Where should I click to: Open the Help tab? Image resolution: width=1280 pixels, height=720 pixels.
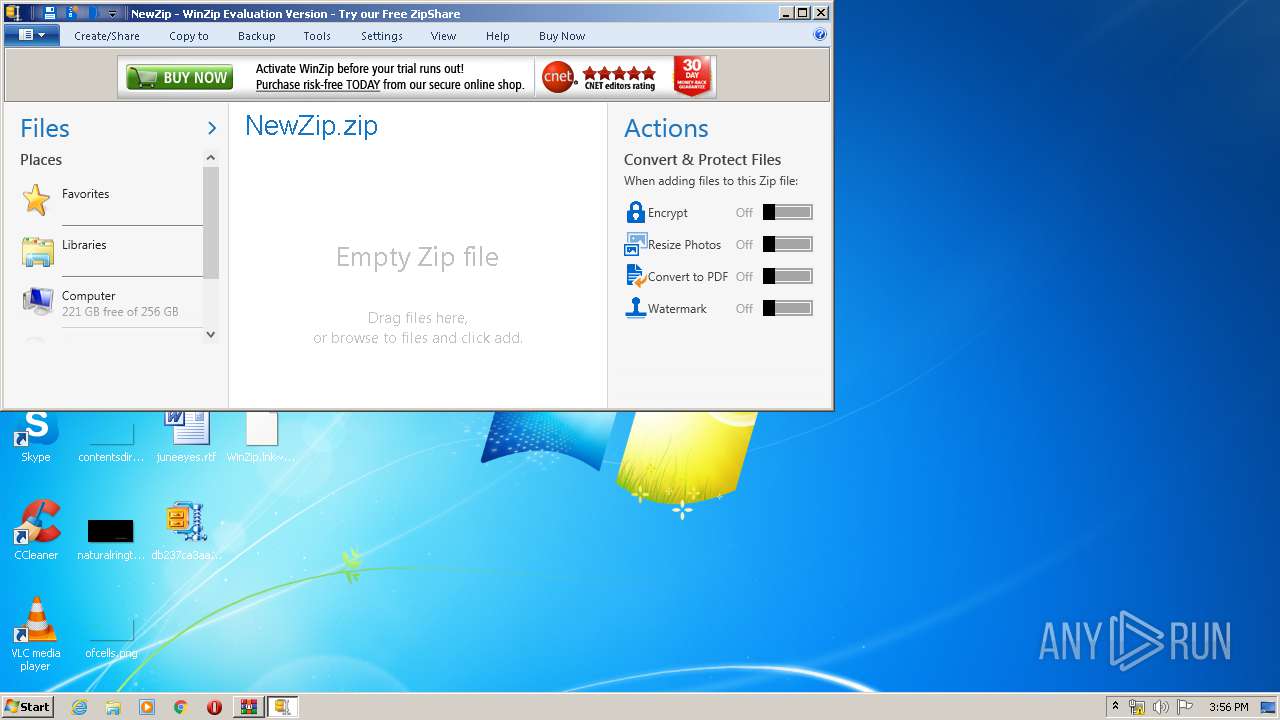pos(498,36)
